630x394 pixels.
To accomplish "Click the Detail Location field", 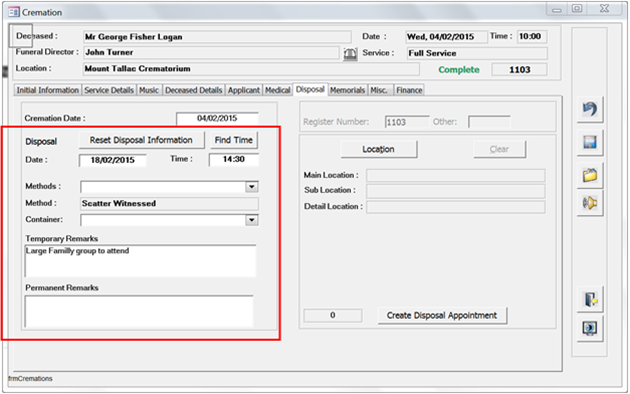I will point(456,207).
